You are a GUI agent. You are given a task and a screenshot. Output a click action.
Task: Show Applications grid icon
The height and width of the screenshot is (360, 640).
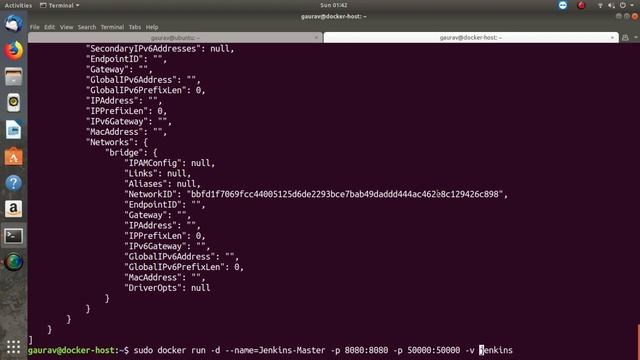[13, 347]
